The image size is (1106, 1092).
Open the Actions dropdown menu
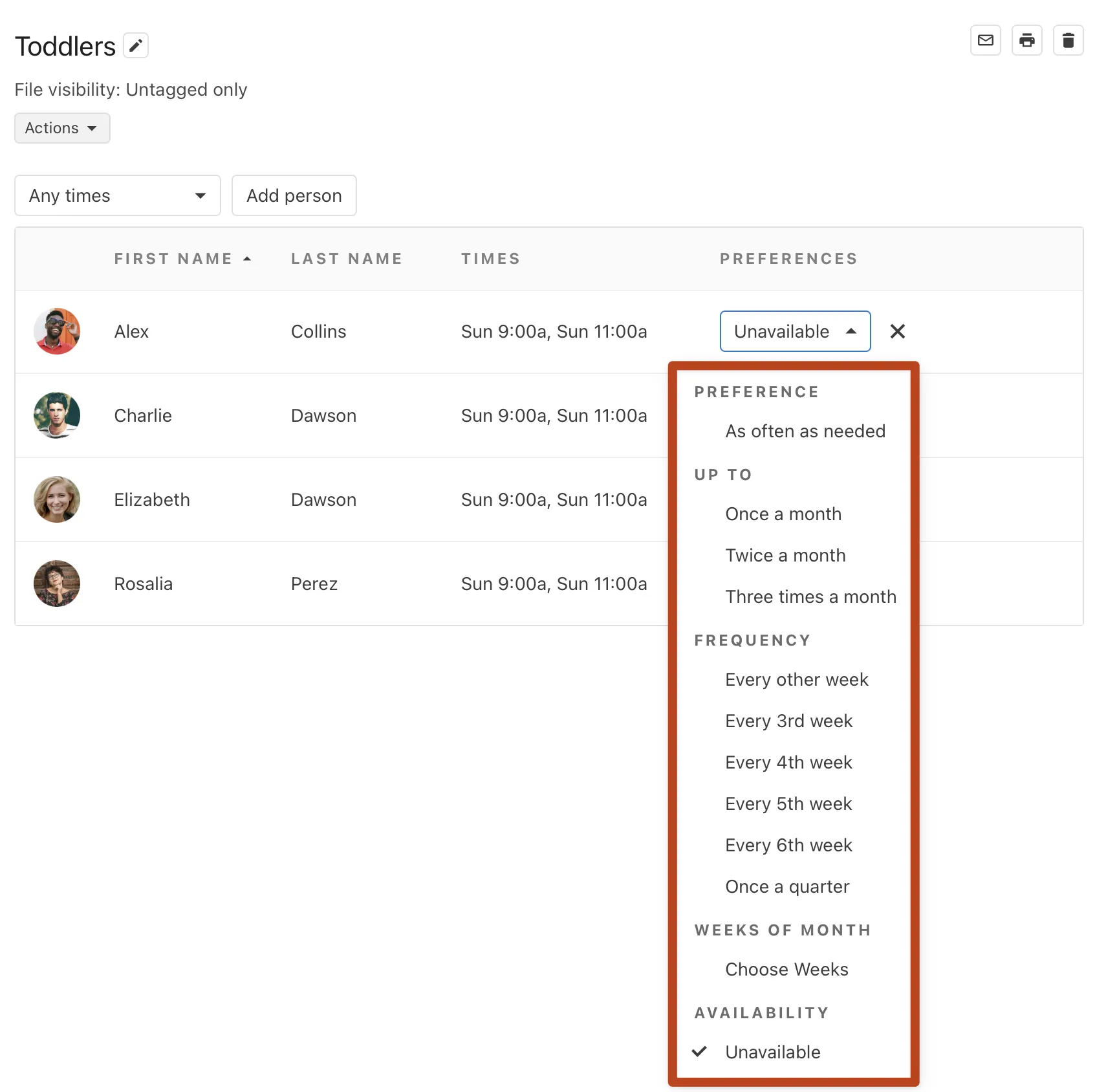tap(61, 127)
